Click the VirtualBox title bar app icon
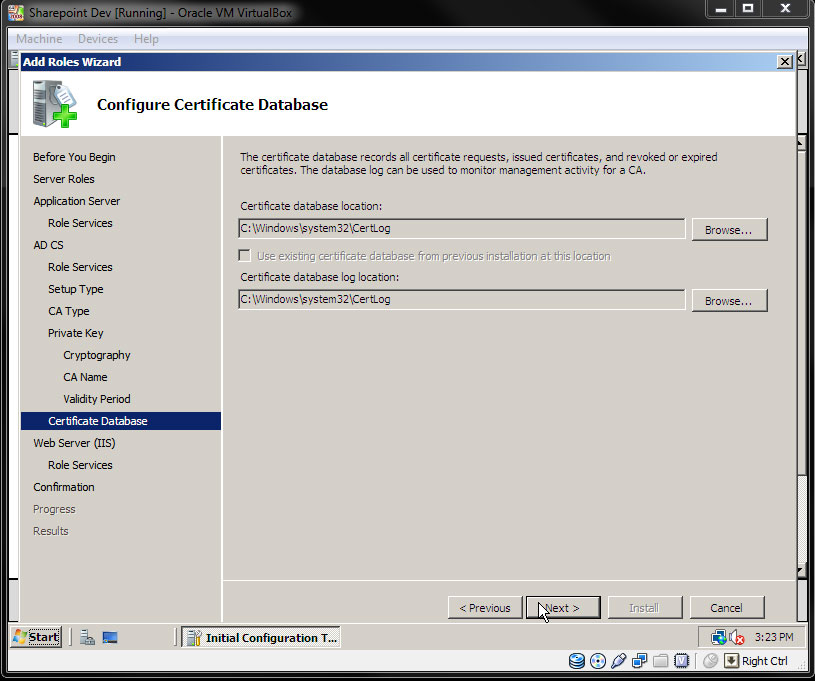815x681 pixels. tap(16, 12)
